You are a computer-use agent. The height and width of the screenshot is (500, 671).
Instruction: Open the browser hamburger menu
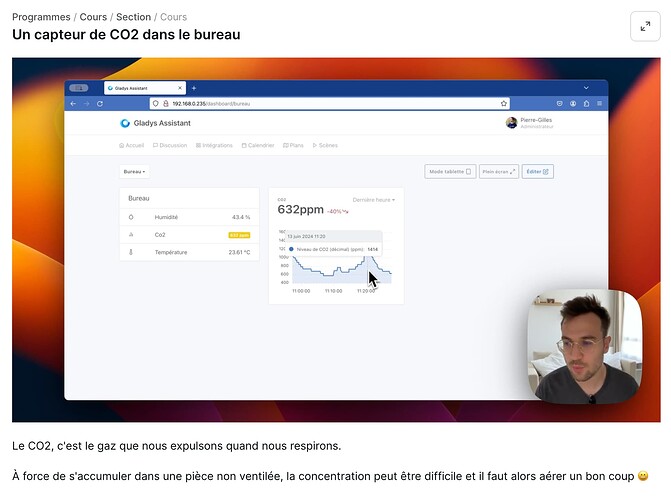coord(600,104)
